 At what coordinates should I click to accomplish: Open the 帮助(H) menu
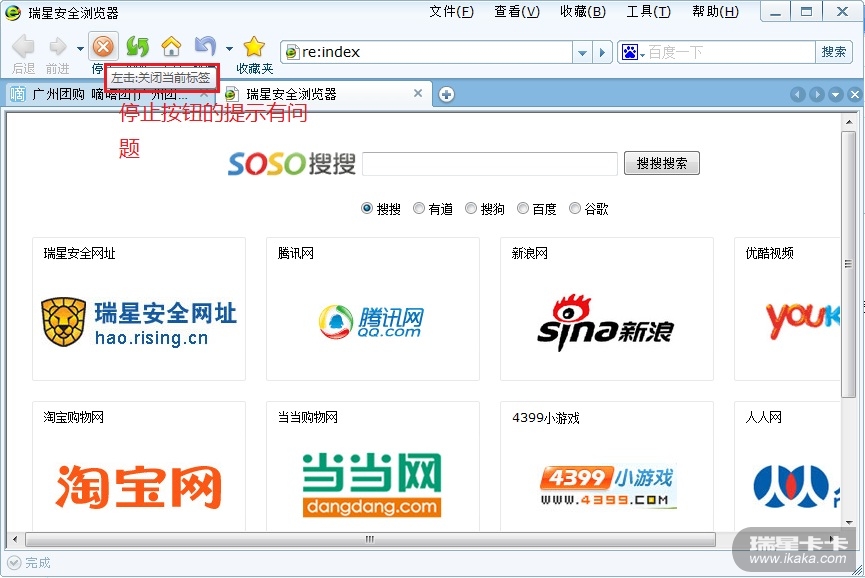coord(715,12)
